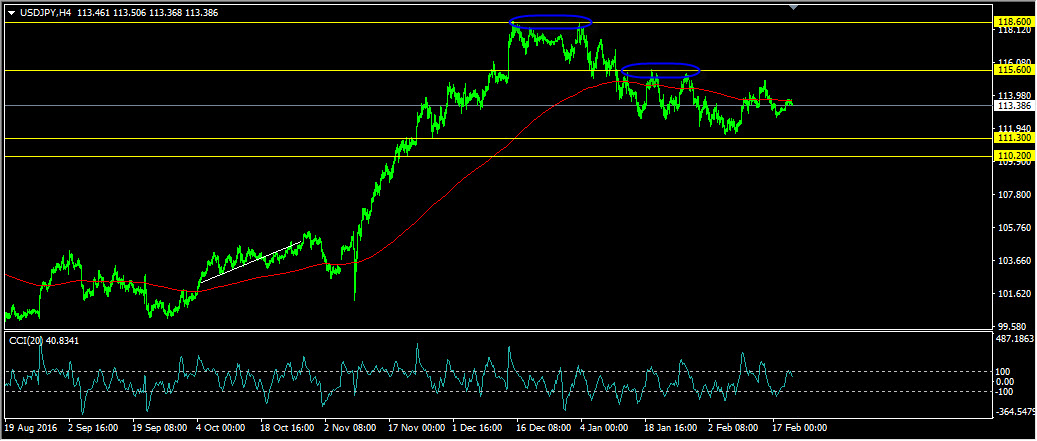The height and width of the screenshot is (441, 1037).
Task: Select the USDJPY,H4 symbol label
Action: pos(44,13)
